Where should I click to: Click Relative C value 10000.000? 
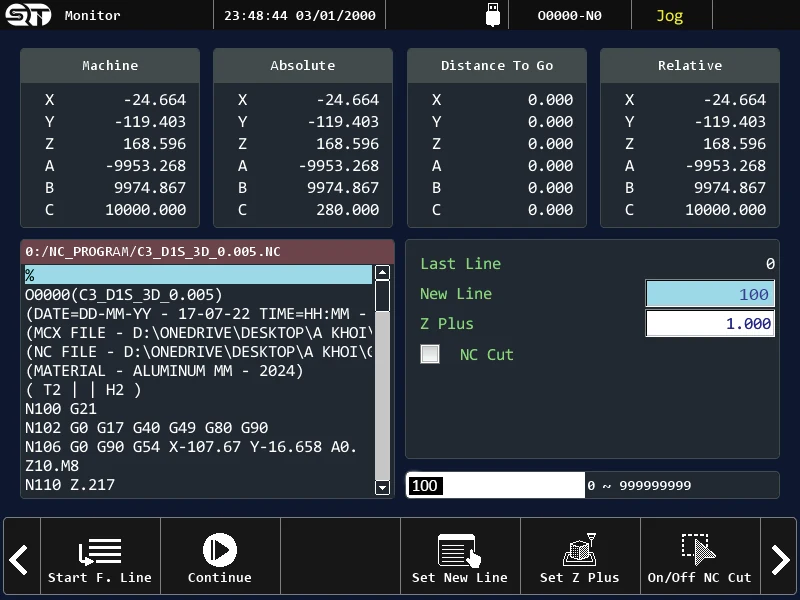[726, 210]
